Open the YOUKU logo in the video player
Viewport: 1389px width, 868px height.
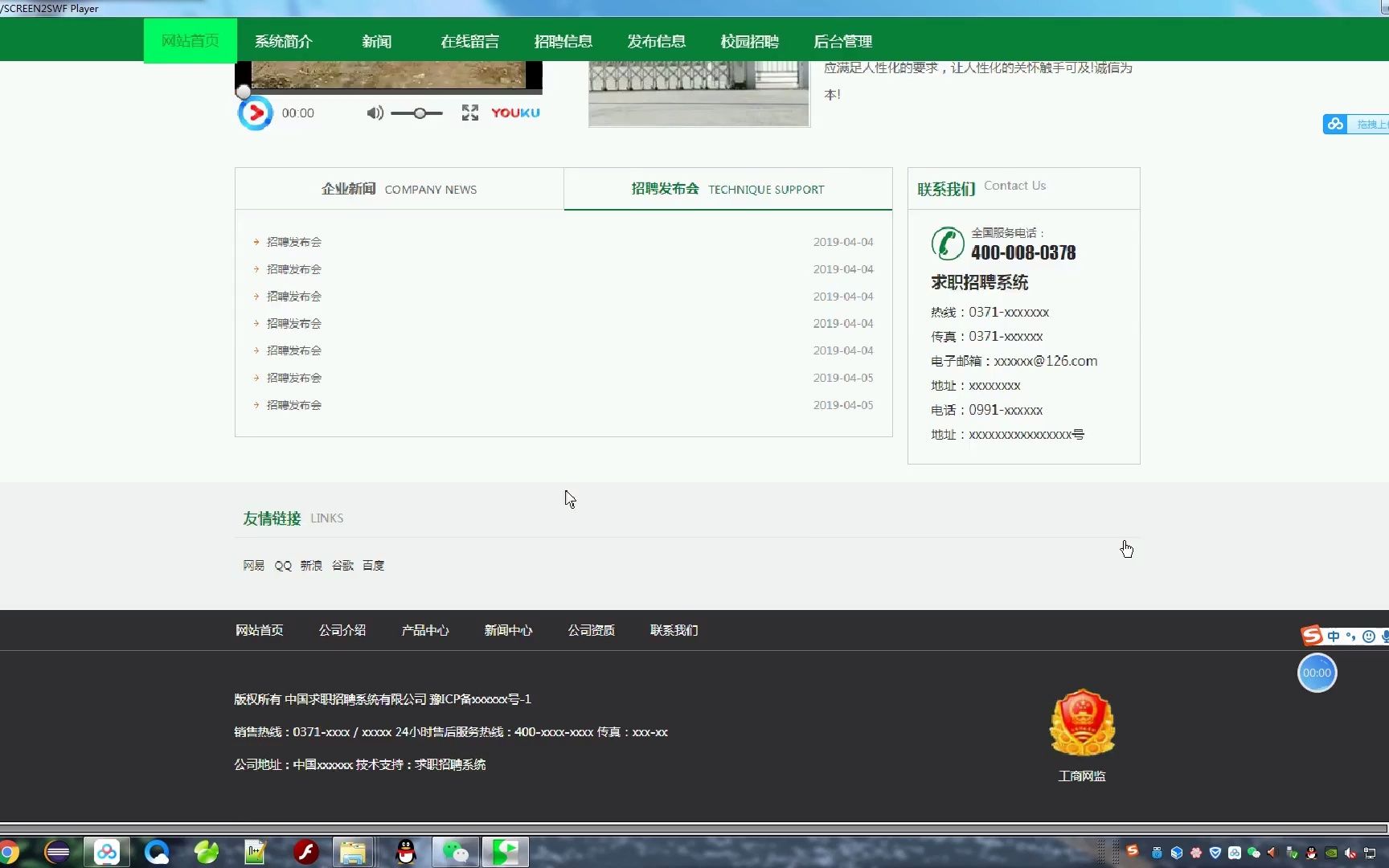tap(515, 113)
